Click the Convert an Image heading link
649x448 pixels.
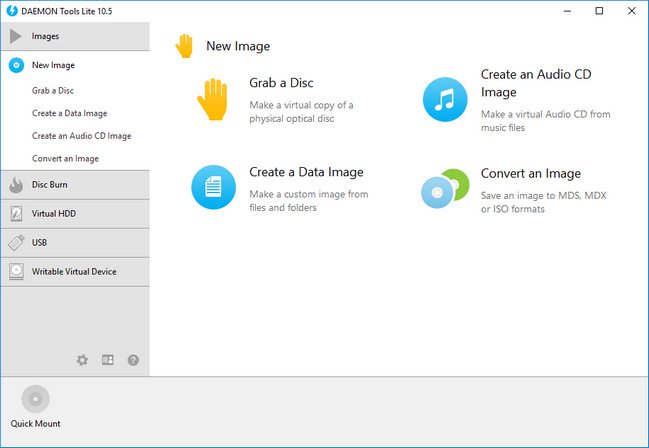530,174
